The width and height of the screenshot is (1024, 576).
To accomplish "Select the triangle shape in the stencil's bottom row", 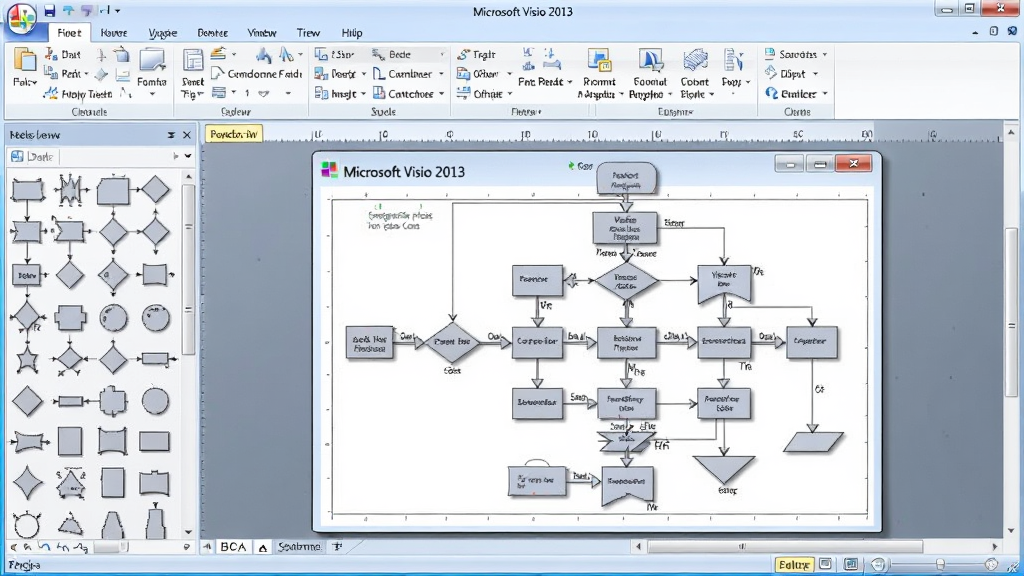I will click(x=70, y=524).
